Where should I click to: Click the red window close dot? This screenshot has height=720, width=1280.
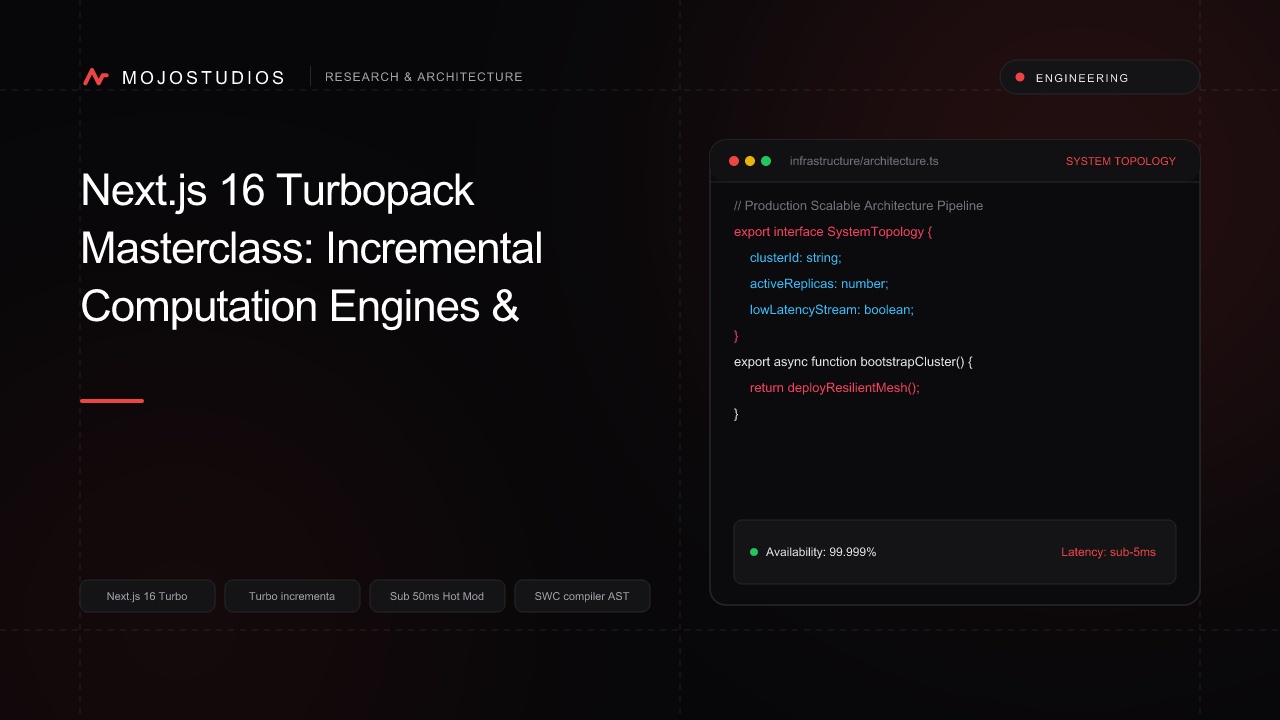click(x=734, y=161)
